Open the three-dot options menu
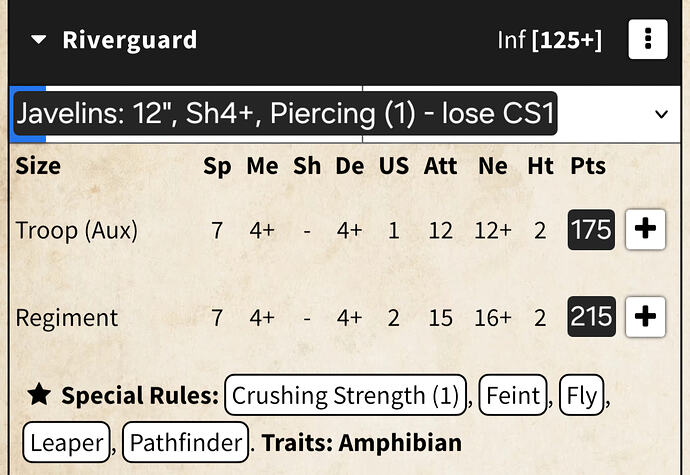 (647, 40)
